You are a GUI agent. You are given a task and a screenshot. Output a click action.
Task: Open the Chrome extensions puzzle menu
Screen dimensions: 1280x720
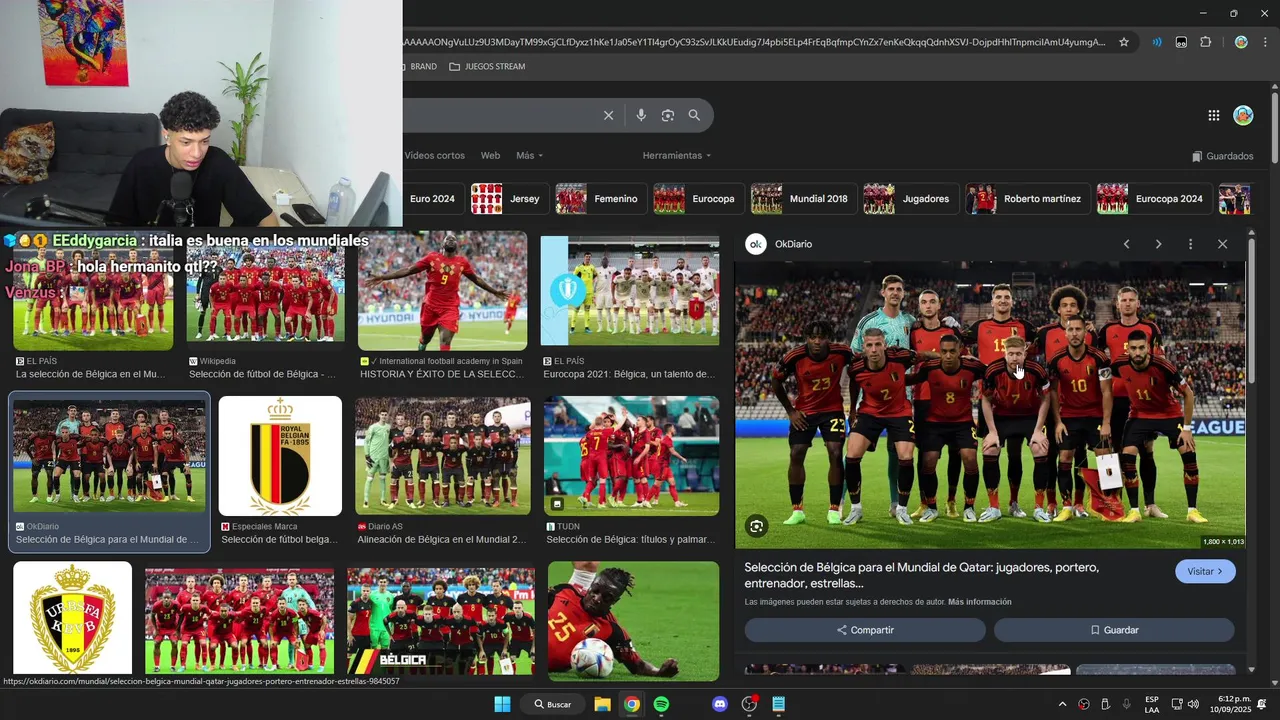(x=1205, y=42)
